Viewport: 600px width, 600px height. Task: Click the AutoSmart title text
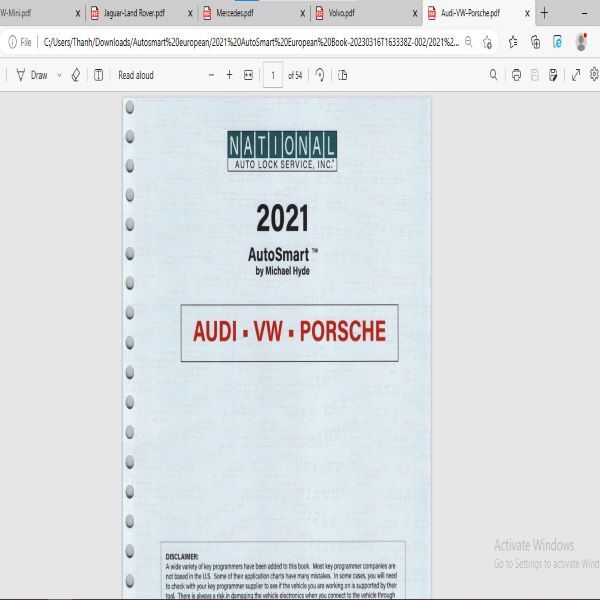point(282,254)
